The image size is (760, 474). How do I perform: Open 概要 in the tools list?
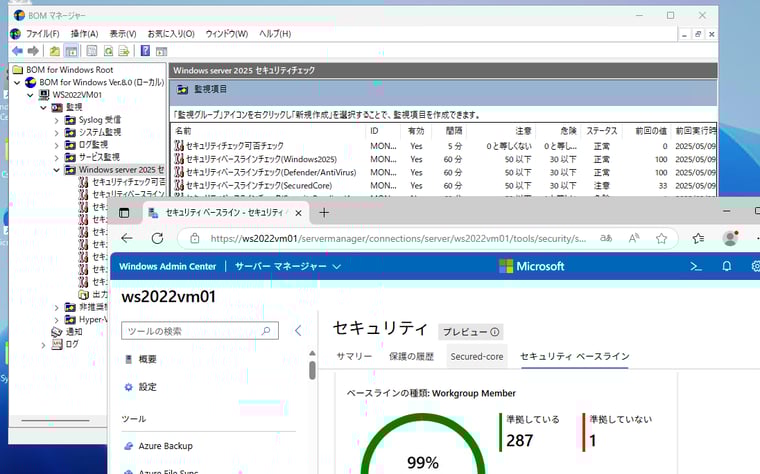coord(147,359)
